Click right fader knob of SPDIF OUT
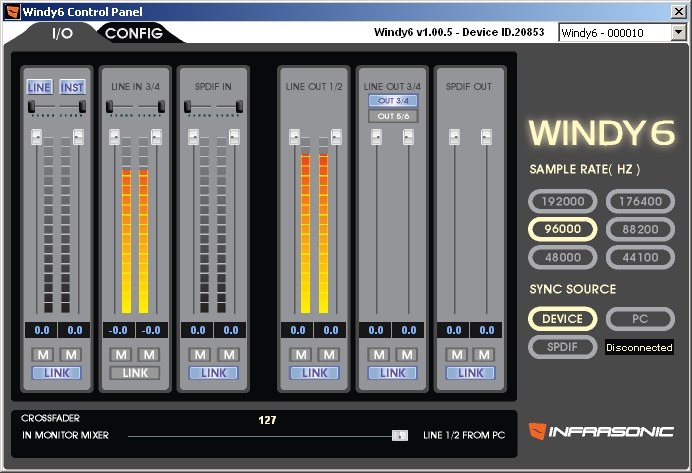Screen dimensions: 692x473 tap(486, 137)
